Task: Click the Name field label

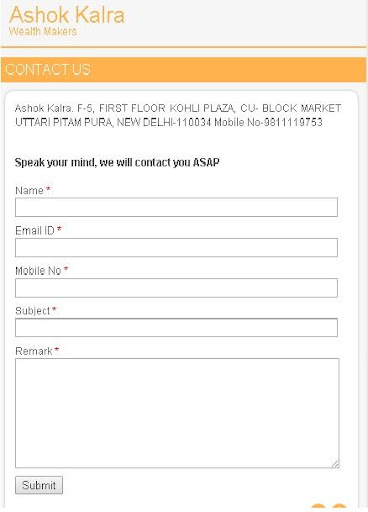Action: (29, 190)
